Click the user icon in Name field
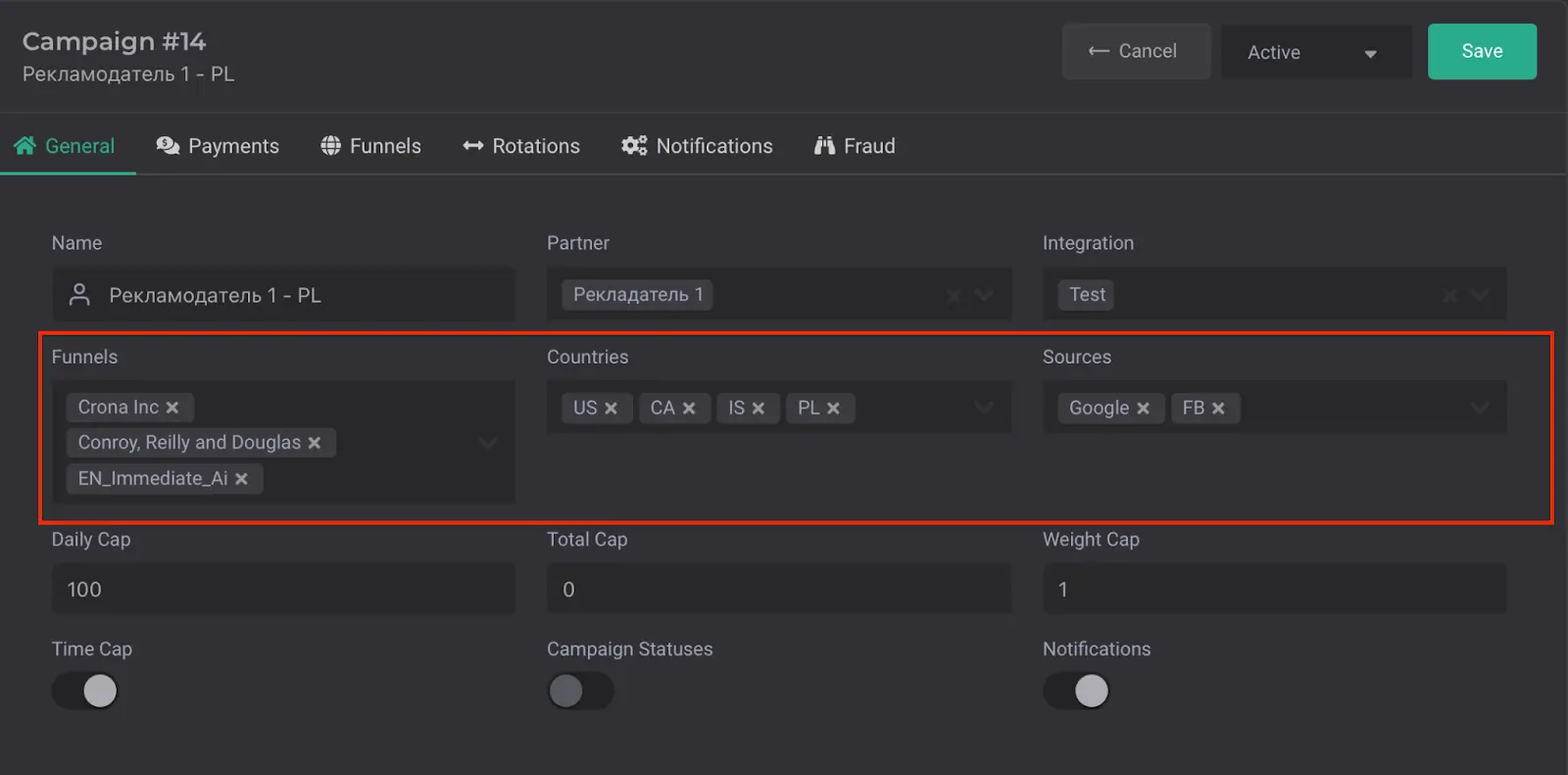 point(80,295)
